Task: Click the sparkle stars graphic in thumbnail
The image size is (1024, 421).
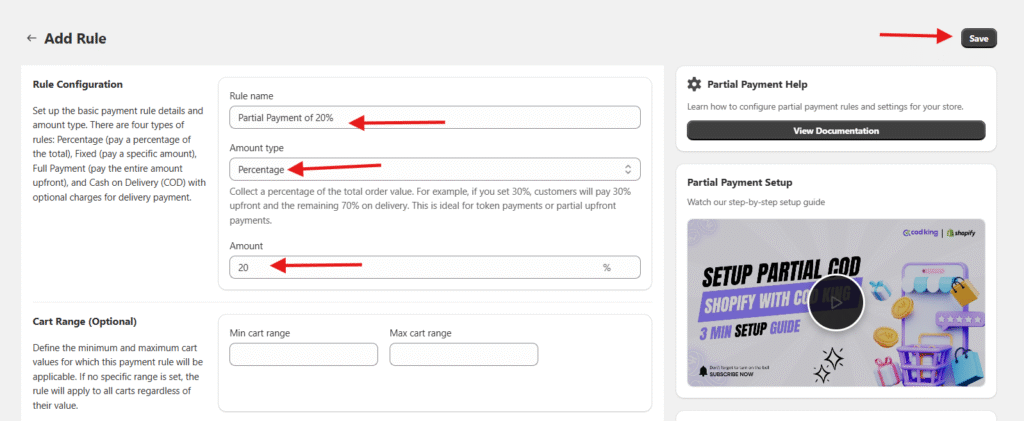Action: (828, 367)
